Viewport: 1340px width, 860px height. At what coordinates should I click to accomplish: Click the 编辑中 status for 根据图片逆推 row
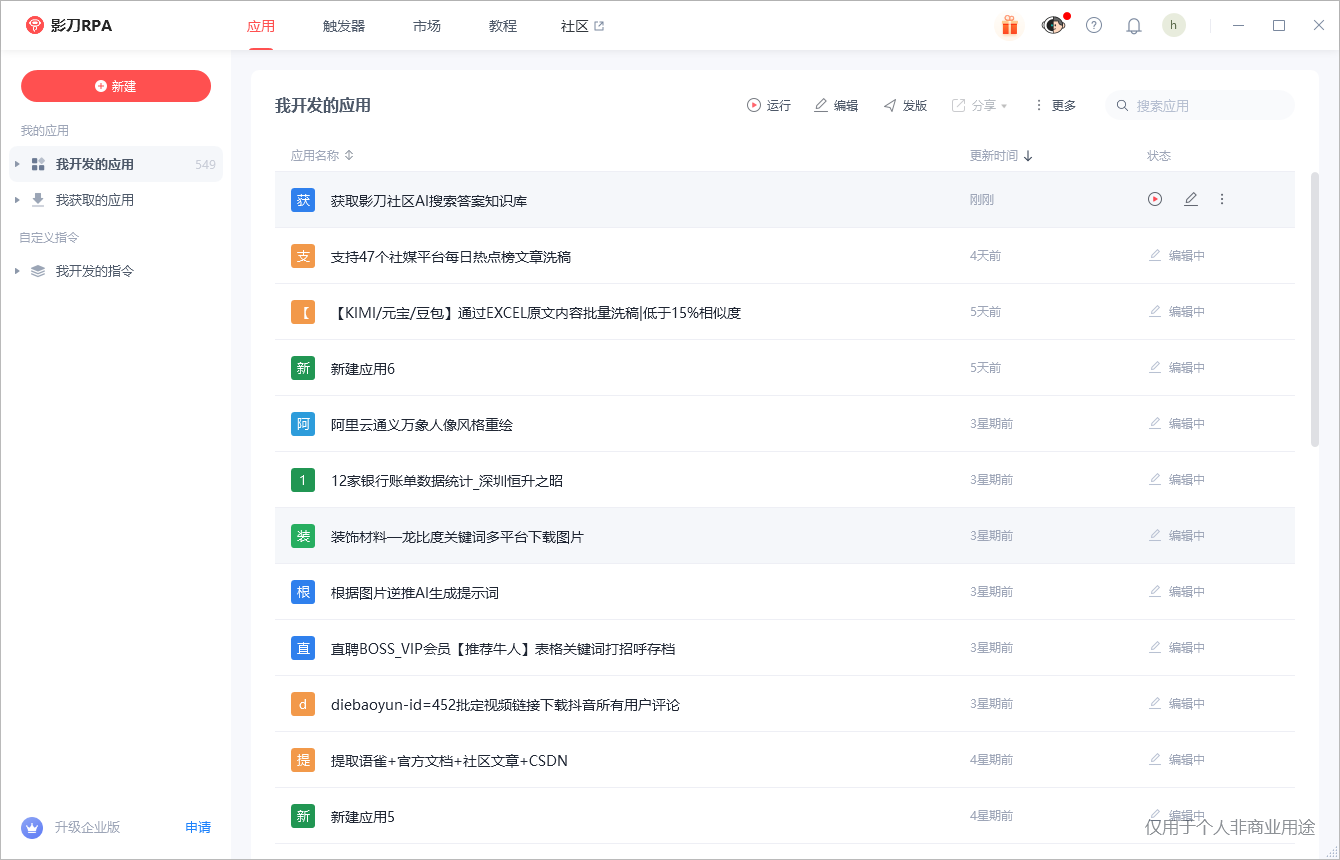click(x=1177, y=592)
